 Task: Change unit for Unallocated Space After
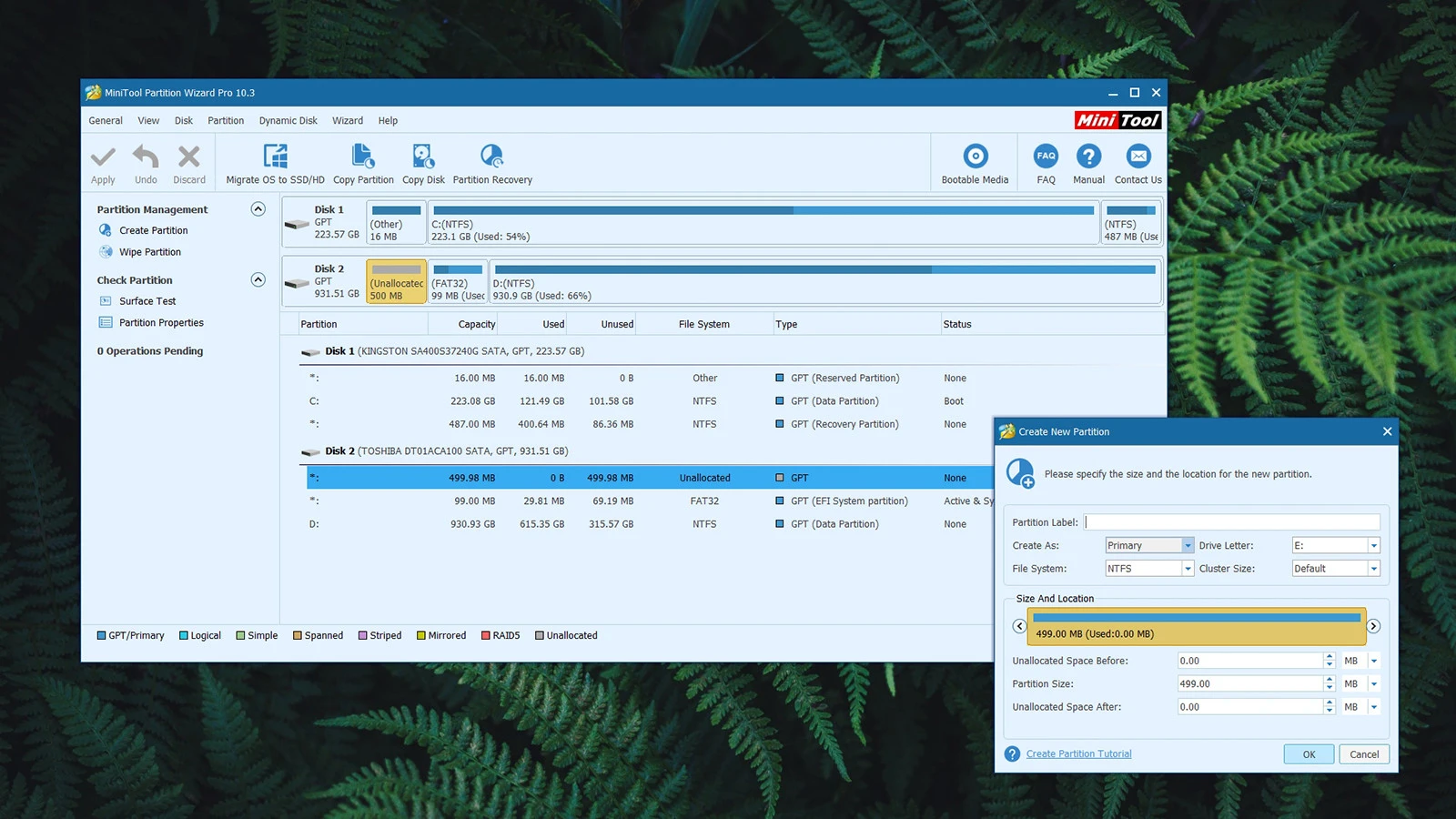1374,706
